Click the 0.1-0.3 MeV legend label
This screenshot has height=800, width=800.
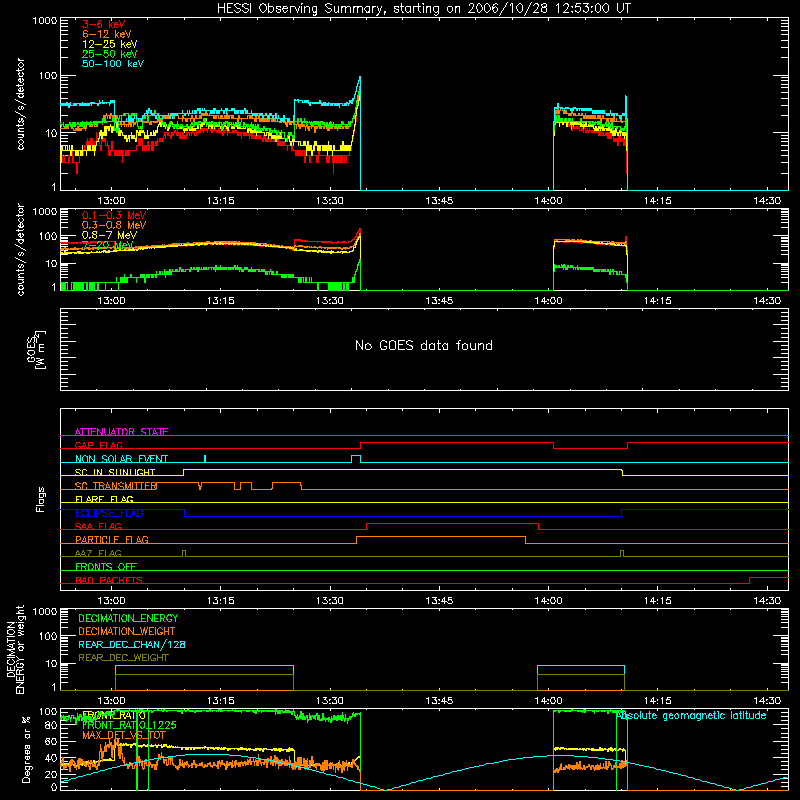pos(114,215)
